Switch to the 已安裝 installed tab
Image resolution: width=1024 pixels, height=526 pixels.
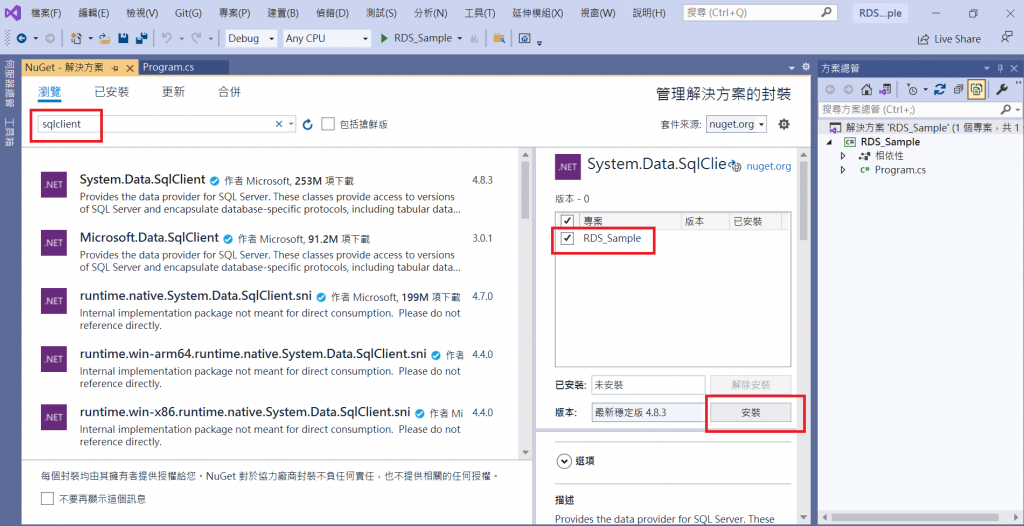point(112,92)
